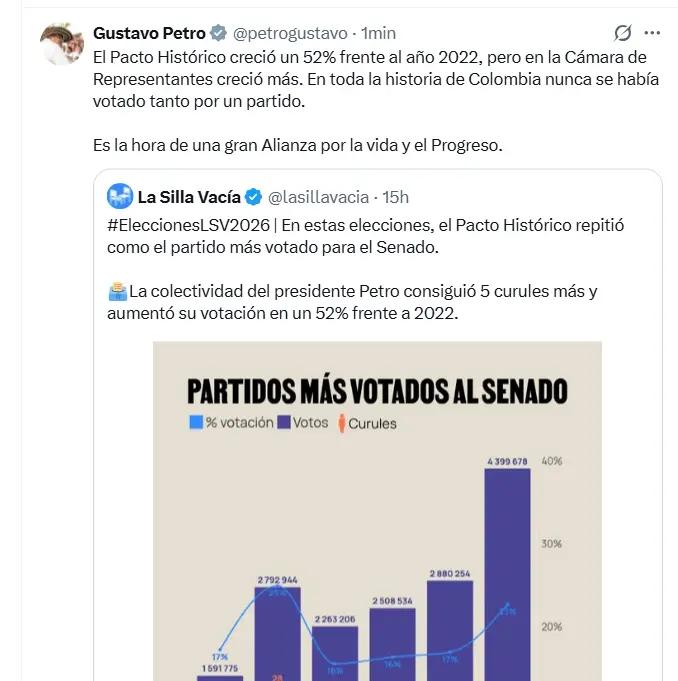678x681 pixels.
Task: Click the tallest bar labeled 4 399 678
Action: coord(506,570)
